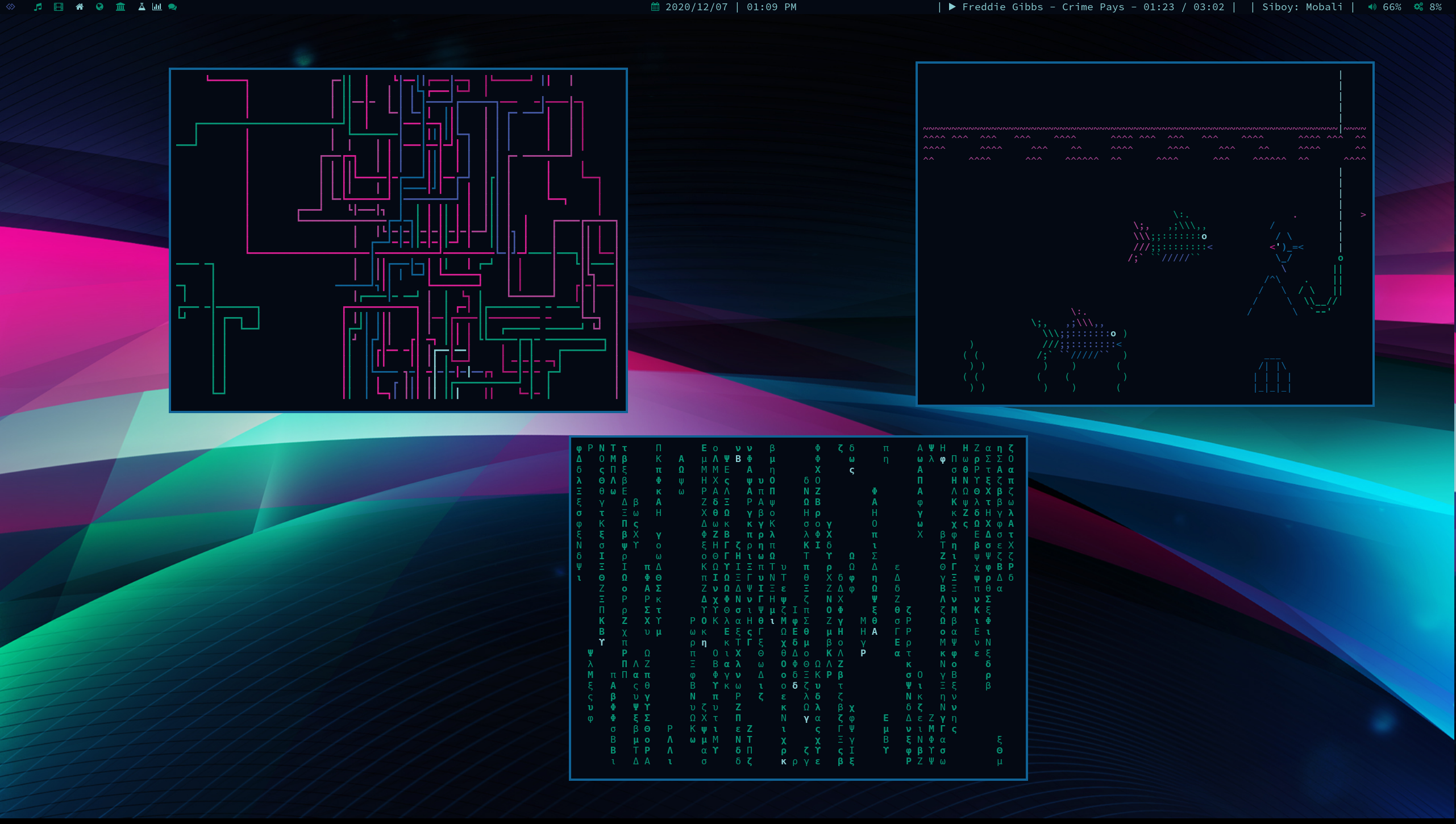Click the 66% volume level
Viewport: 1456px width, 824px height.
point(1392,7)
